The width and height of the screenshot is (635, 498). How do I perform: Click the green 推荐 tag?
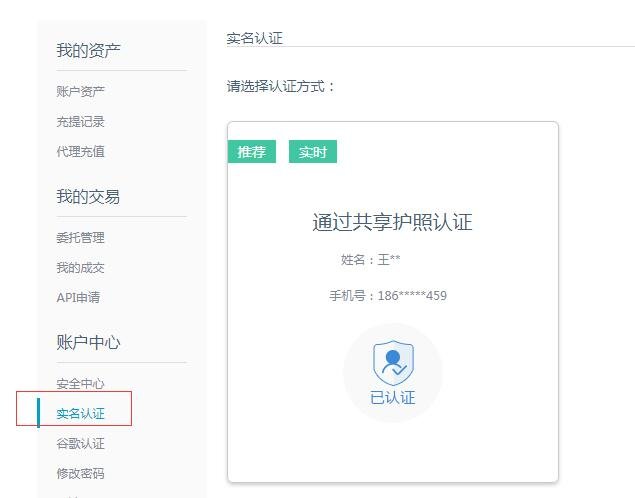point(252,152)
